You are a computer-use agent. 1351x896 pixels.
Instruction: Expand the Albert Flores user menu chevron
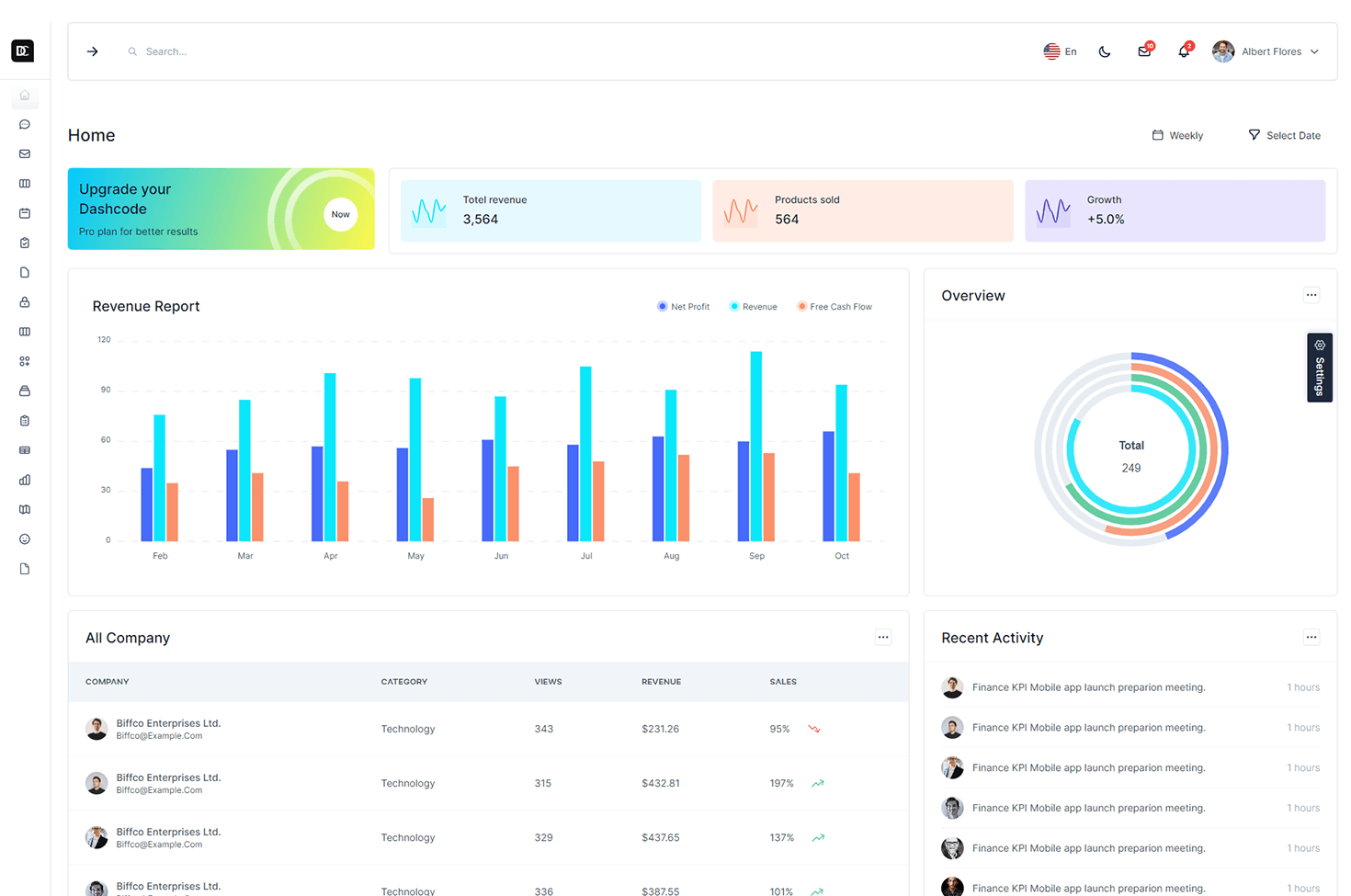1314,51
